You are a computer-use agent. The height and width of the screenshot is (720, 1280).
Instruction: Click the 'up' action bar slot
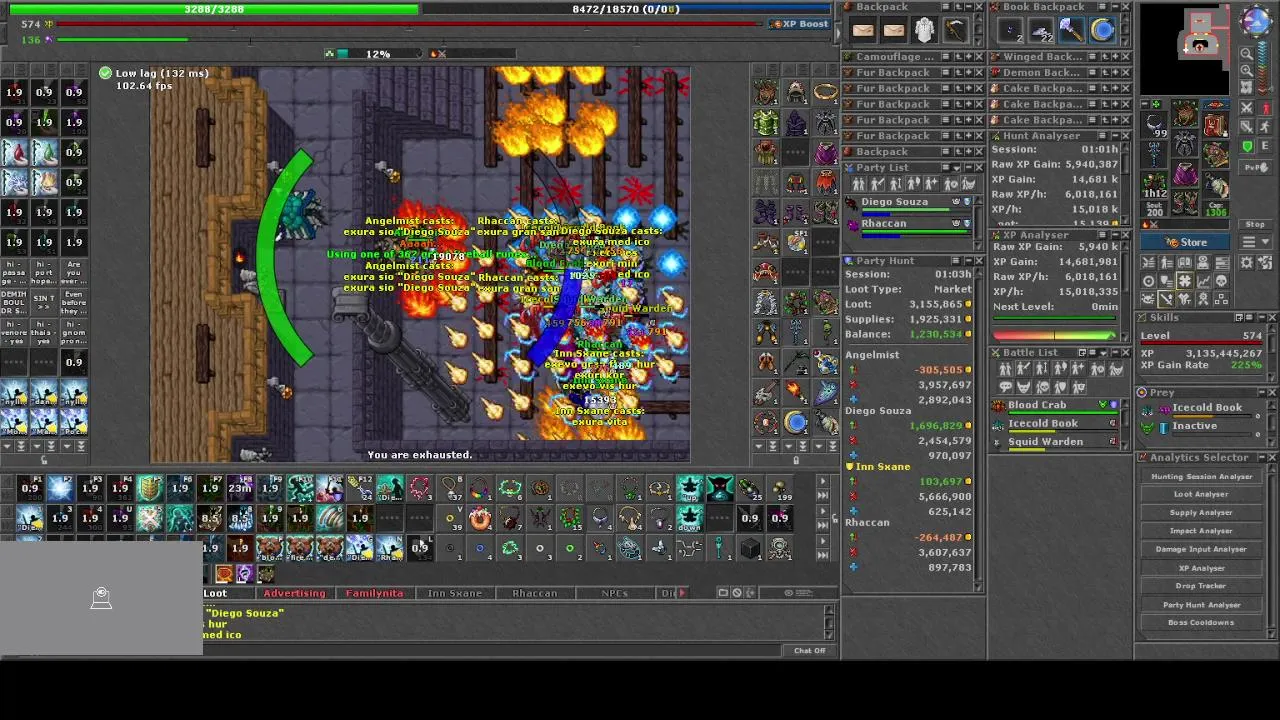[x=690, y=489]
